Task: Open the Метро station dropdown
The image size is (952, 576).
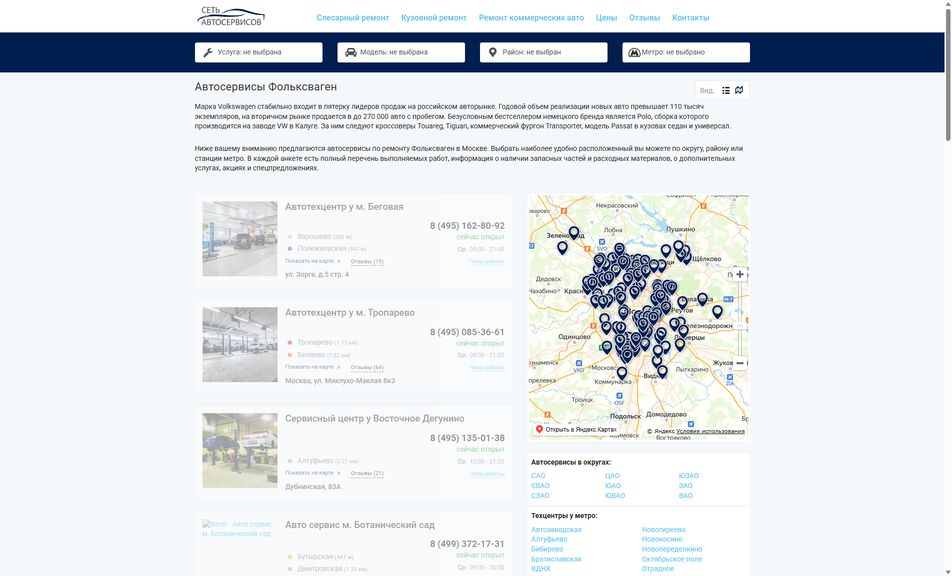Action: coord(686,52)
